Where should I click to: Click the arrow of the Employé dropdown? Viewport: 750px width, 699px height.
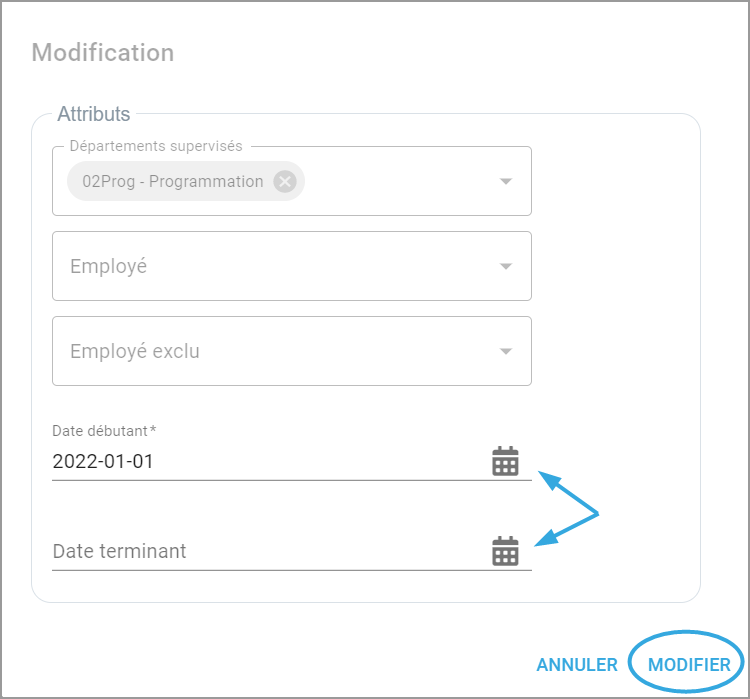point(506,266)
